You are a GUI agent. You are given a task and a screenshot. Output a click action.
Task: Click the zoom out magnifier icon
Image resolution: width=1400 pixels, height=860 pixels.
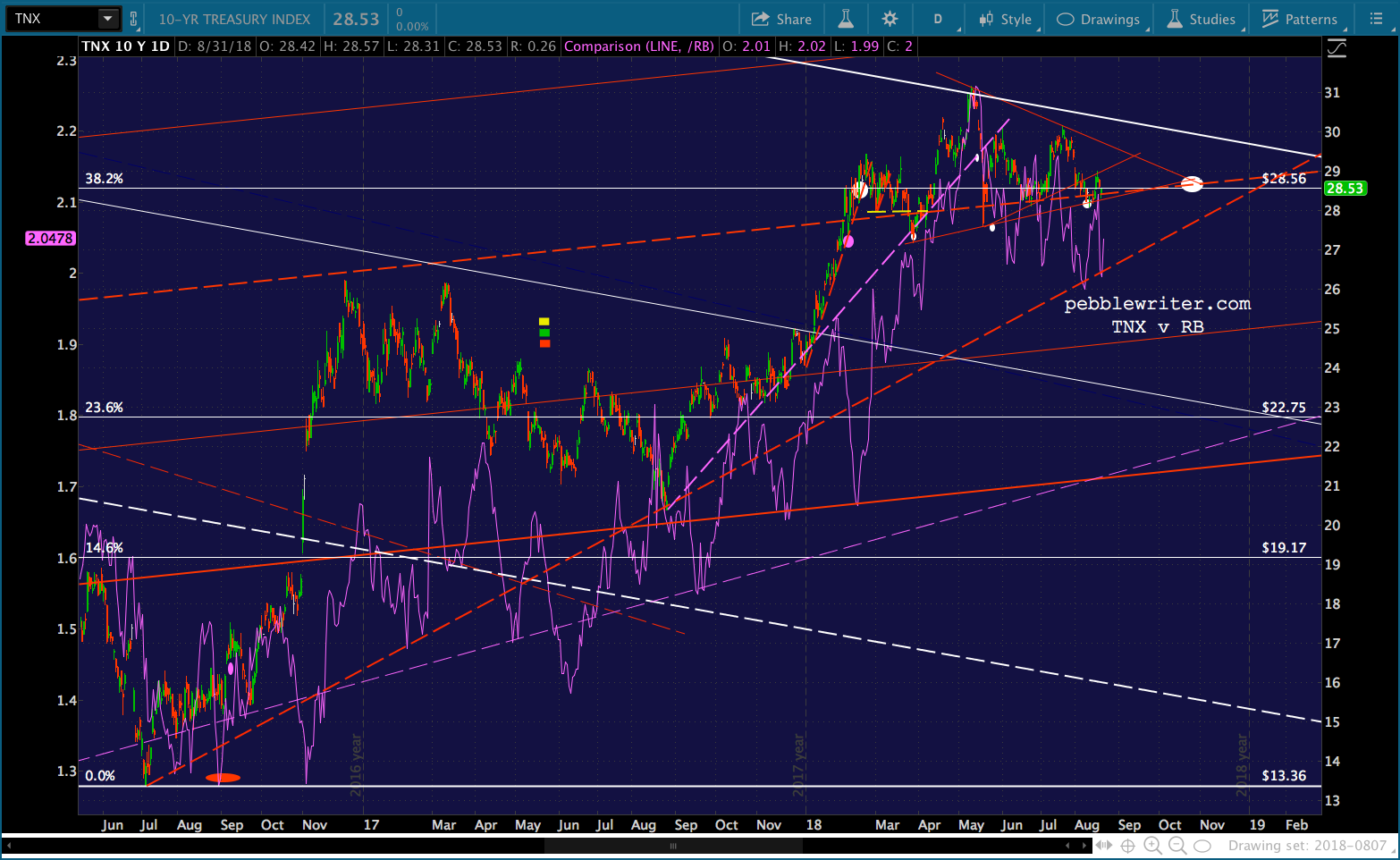pyautogui.click(x=1177, y=846)
